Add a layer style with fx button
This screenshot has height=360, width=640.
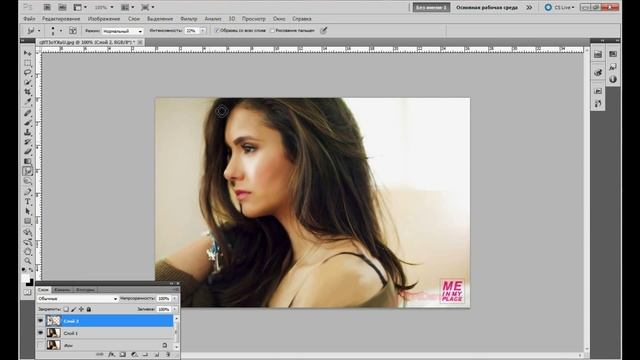point(111,355)
